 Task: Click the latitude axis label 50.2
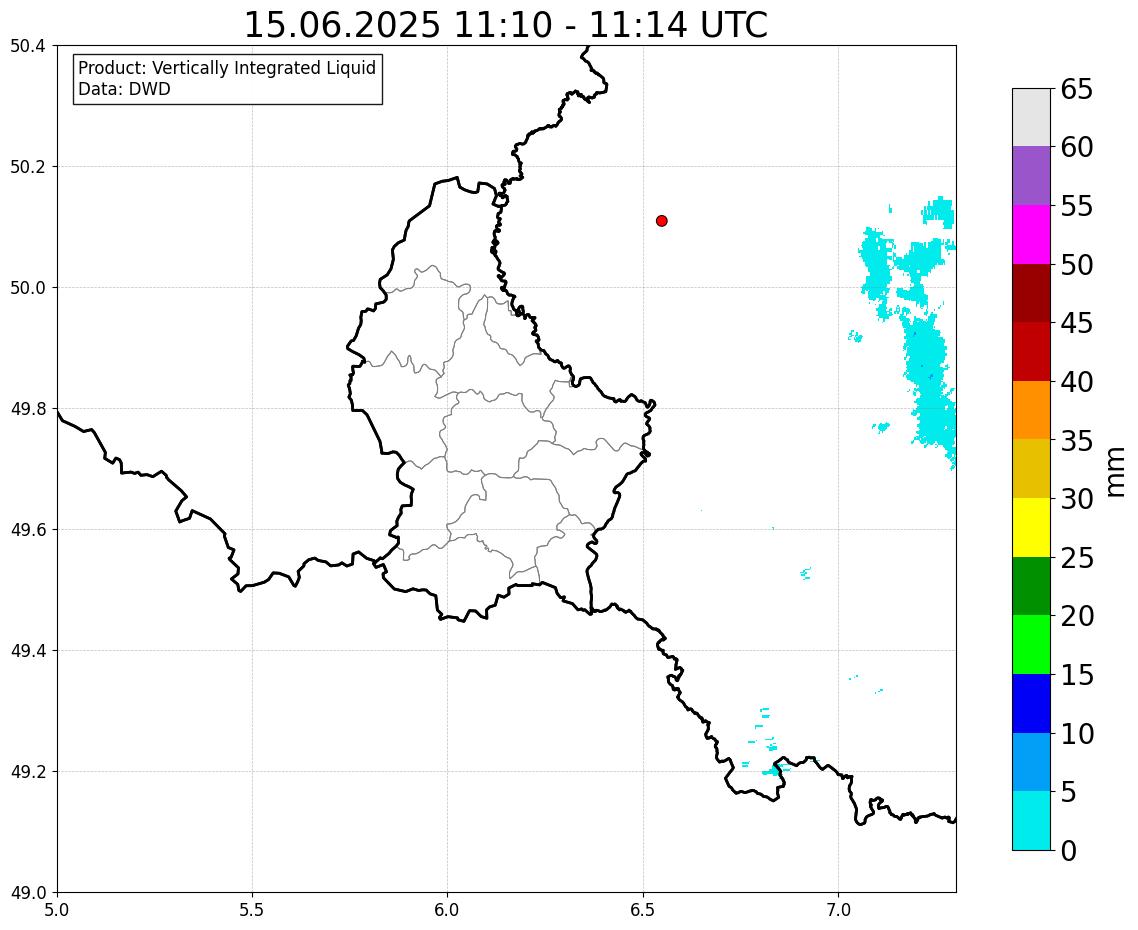28,167
